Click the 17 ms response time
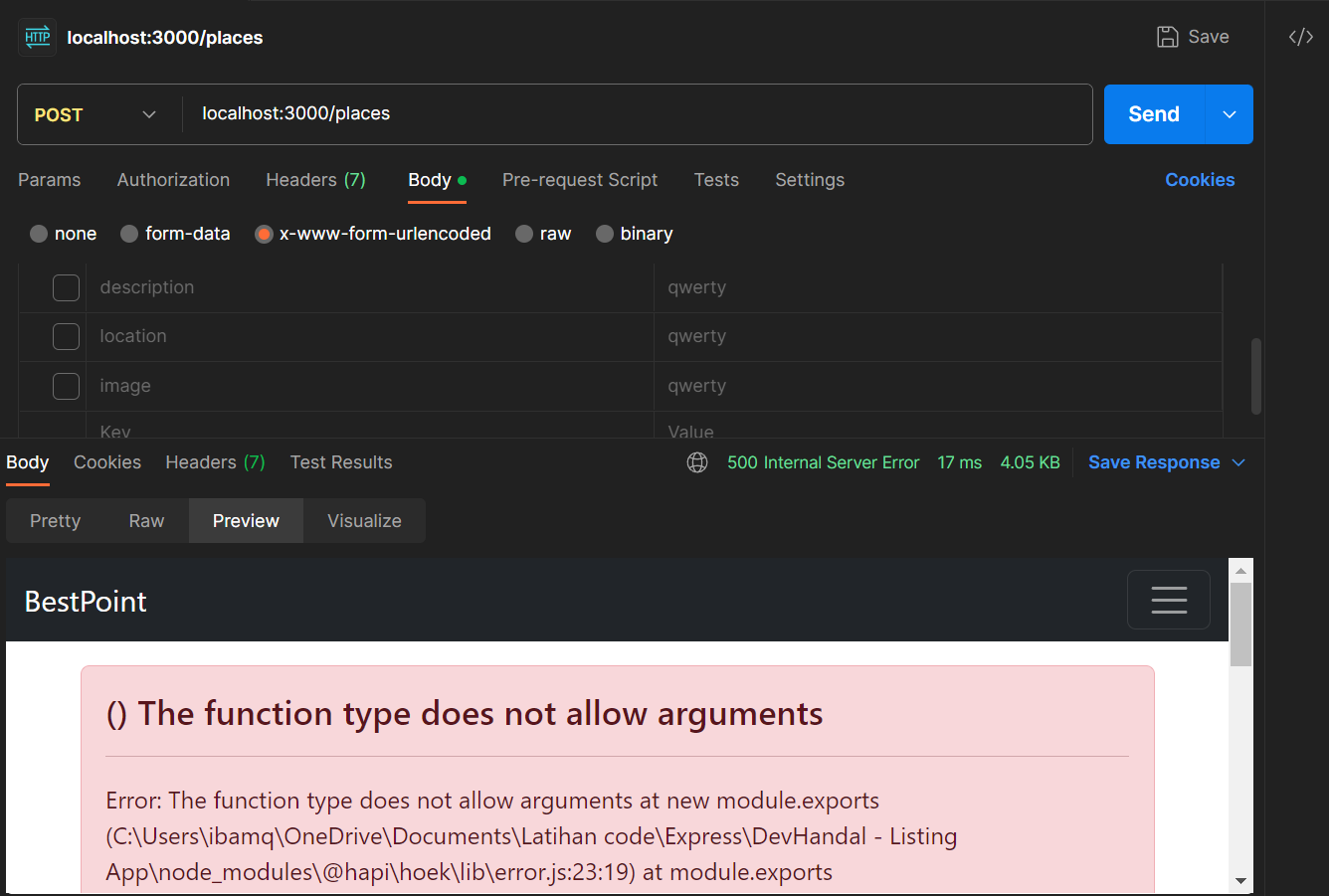 pos(959,462)
